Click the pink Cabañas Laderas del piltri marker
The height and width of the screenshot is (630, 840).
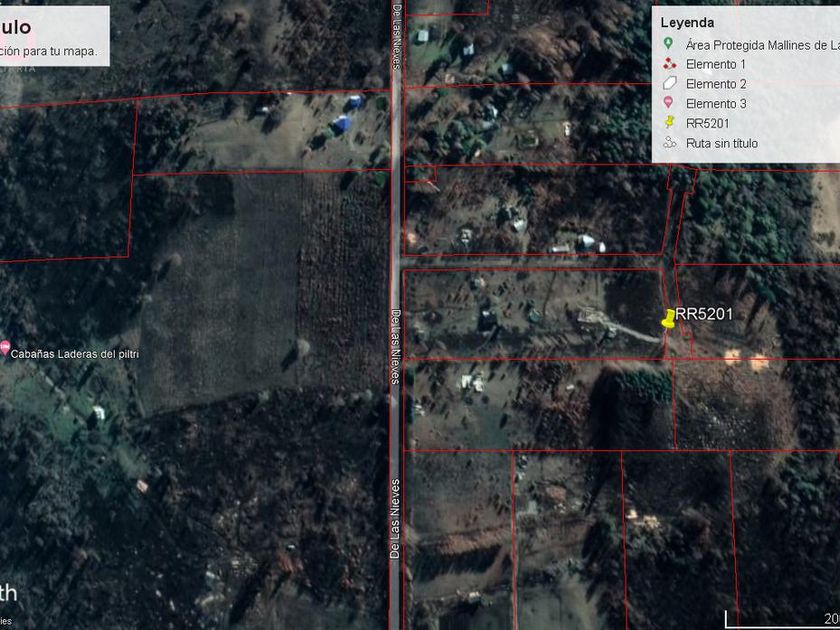5,348
